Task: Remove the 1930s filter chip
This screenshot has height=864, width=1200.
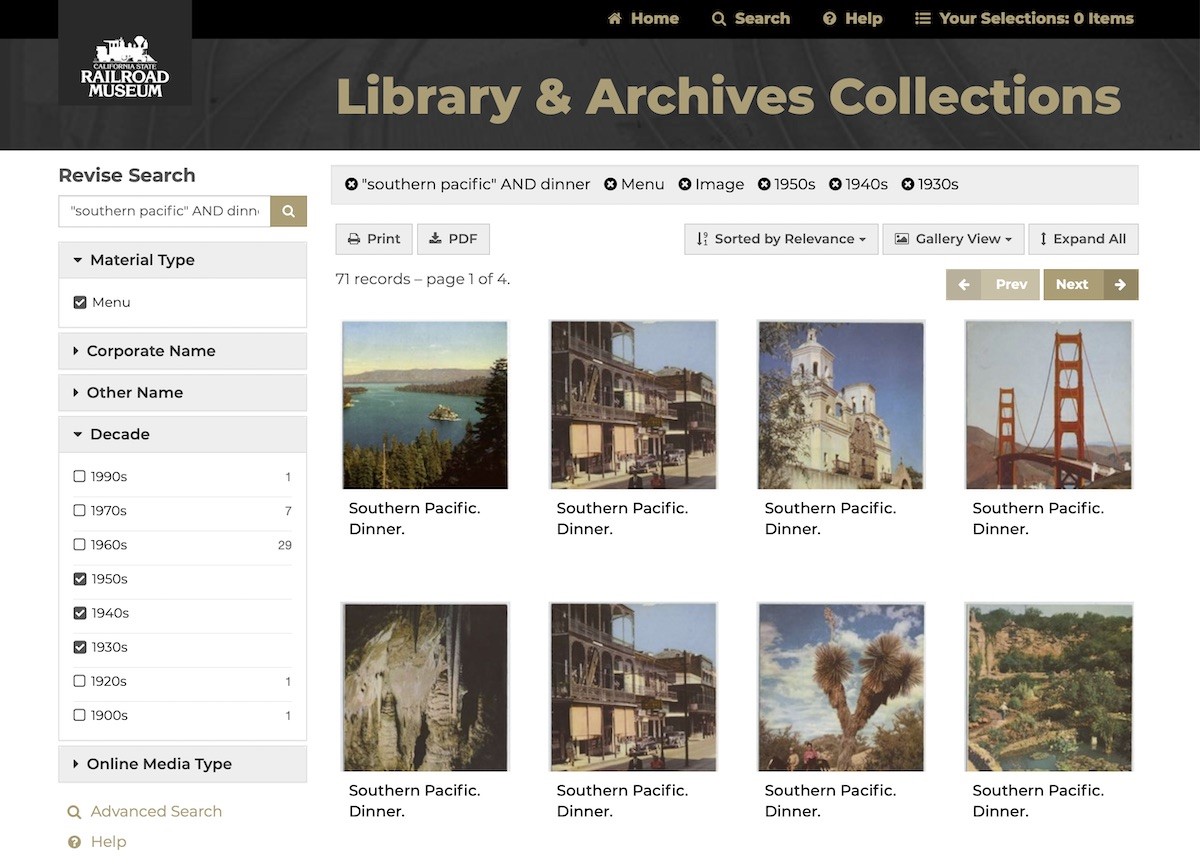Action: [908, 184]
